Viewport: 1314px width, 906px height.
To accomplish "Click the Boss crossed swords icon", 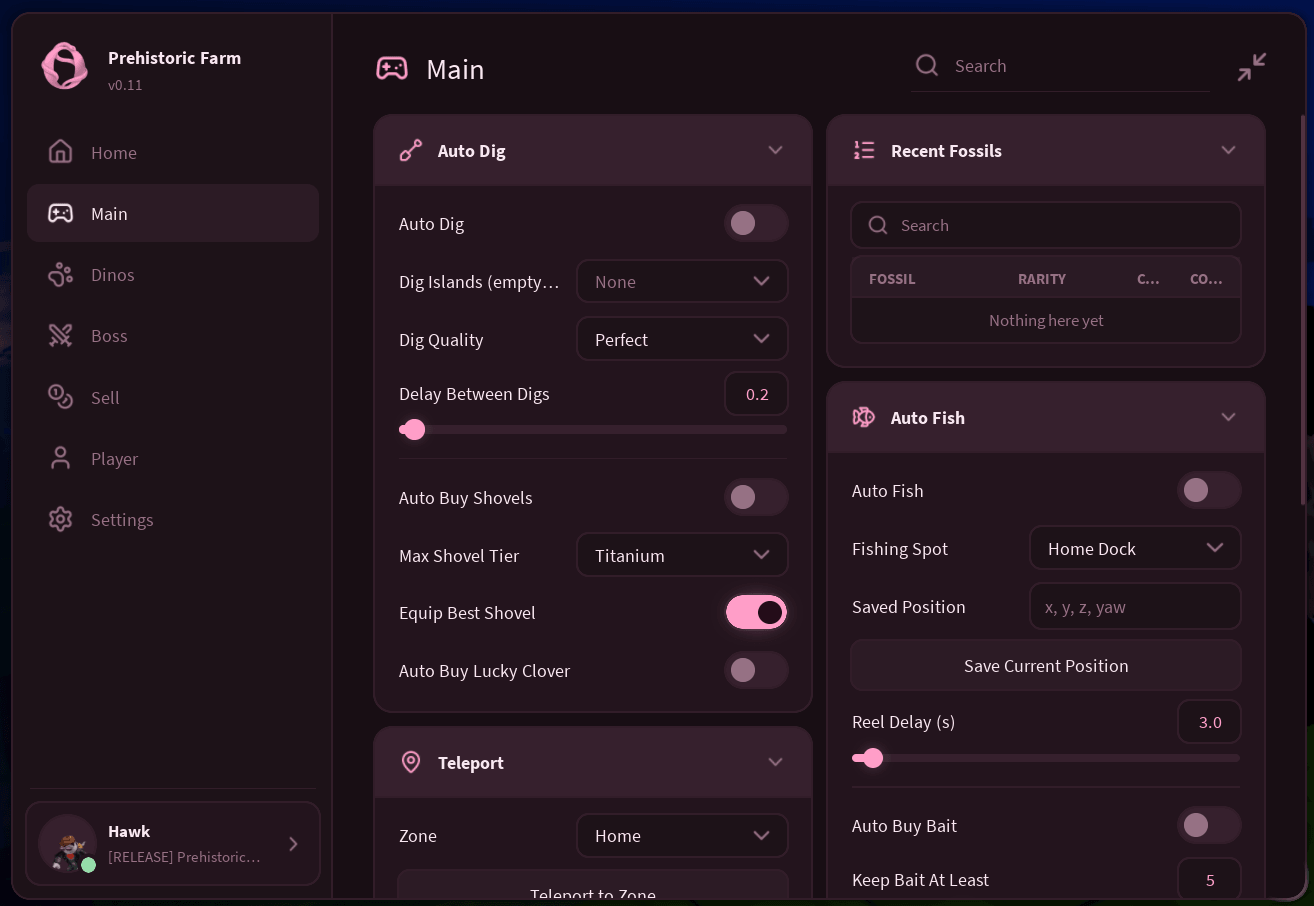I will tap(61, 336).
